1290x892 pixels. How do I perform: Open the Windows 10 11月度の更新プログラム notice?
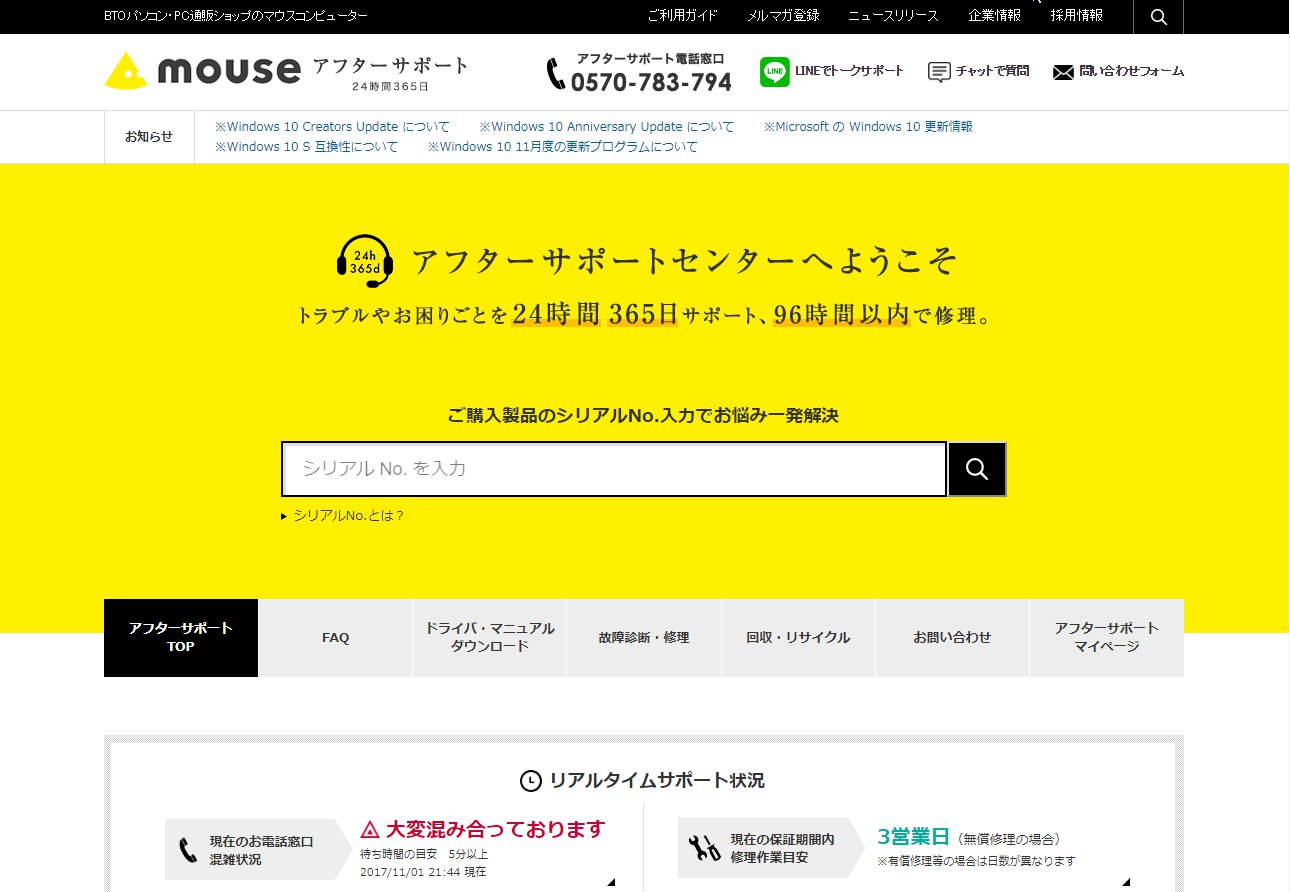[563, 147]
